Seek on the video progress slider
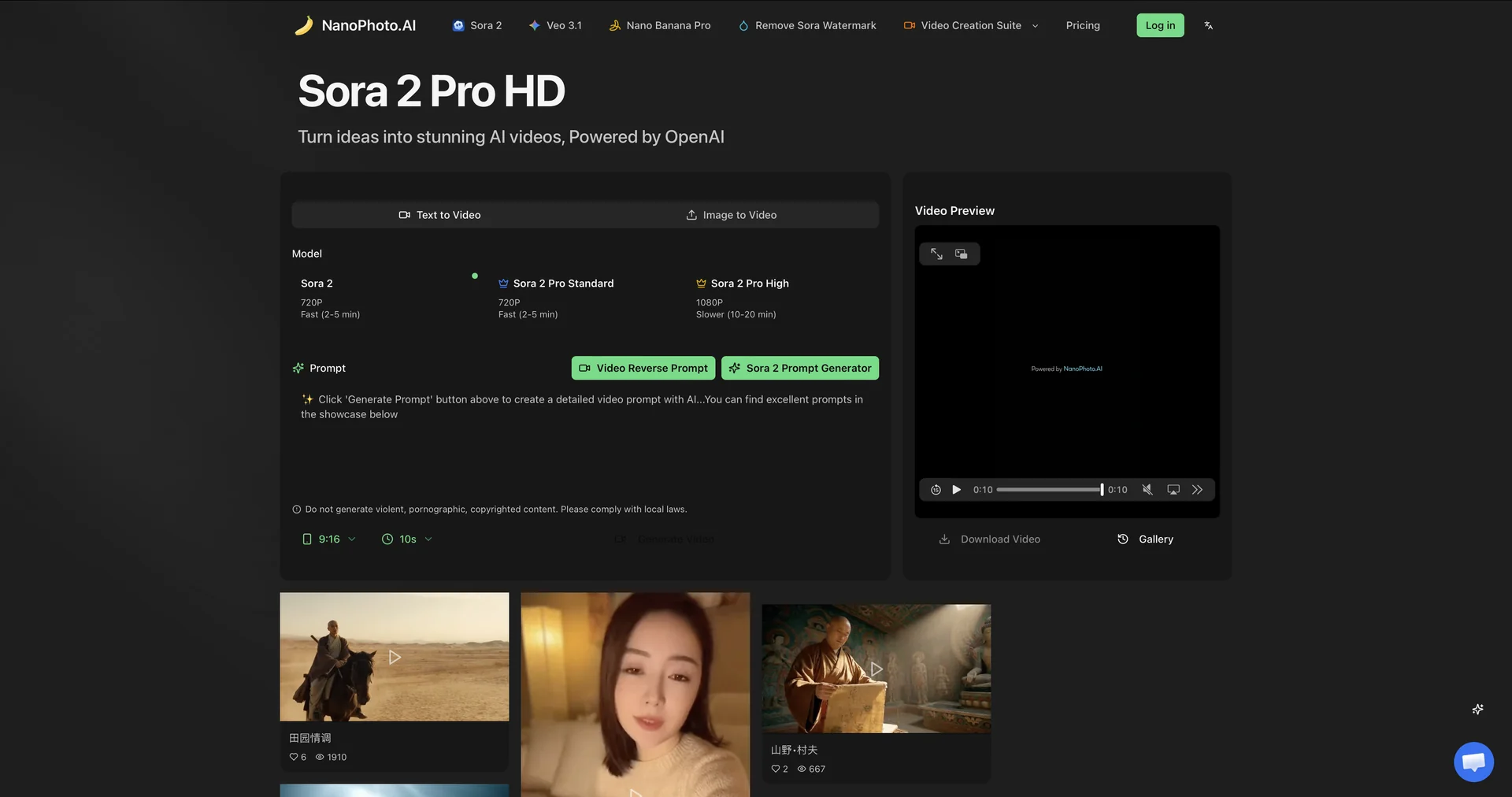This screenshot has width=1512, height=797. (x=1050, y=490)
